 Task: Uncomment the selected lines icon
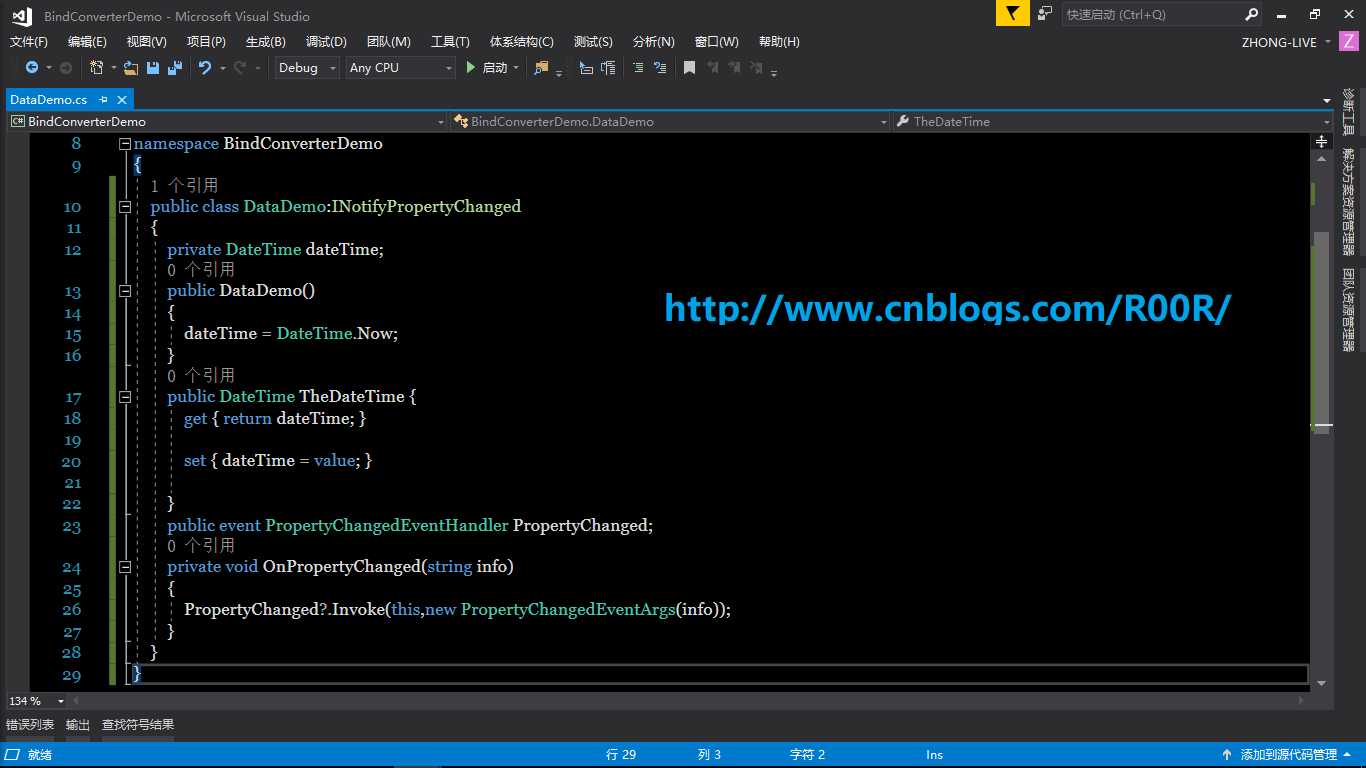(660, 68)
